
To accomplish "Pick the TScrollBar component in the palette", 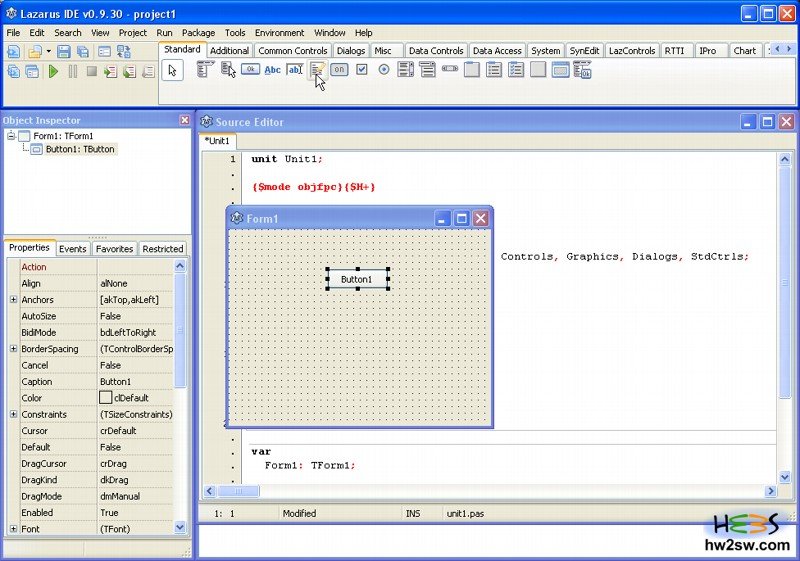I will [x=449, y=68].
